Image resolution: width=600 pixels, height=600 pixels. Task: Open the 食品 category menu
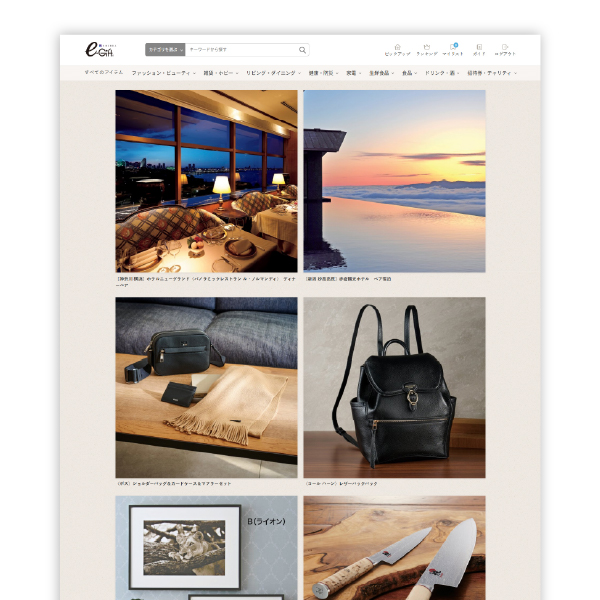[x=409, y=73]
